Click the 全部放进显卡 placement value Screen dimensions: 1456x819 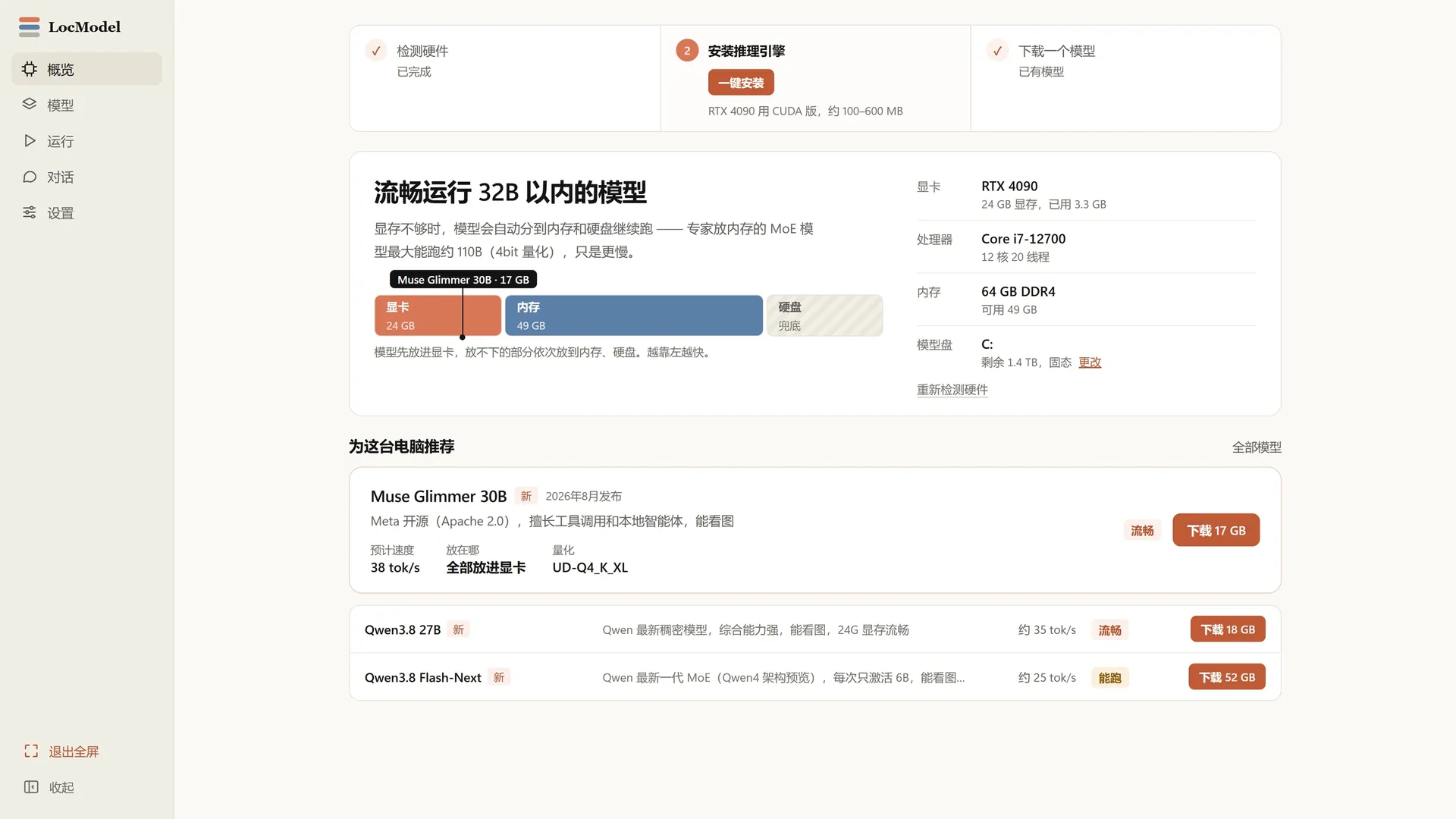tap(485, 568)
